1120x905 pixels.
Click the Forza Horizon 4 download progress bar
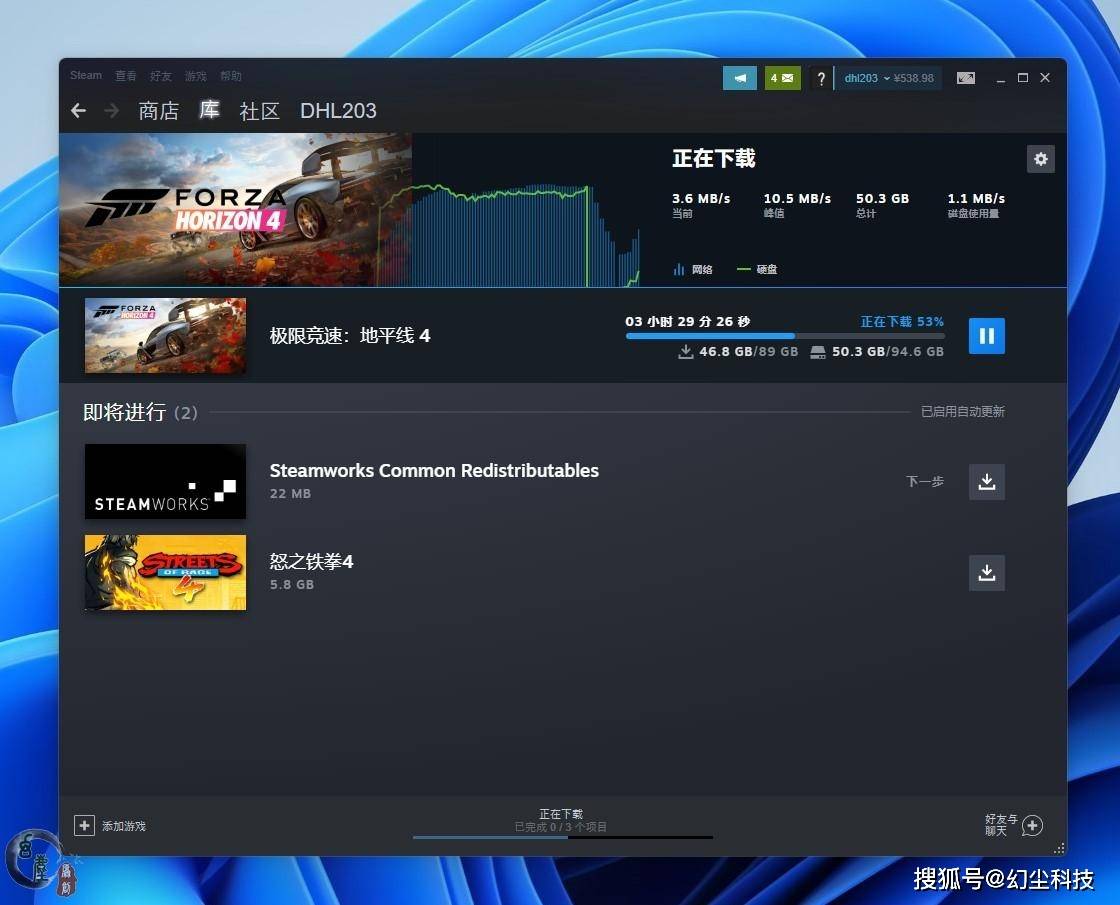785,336
